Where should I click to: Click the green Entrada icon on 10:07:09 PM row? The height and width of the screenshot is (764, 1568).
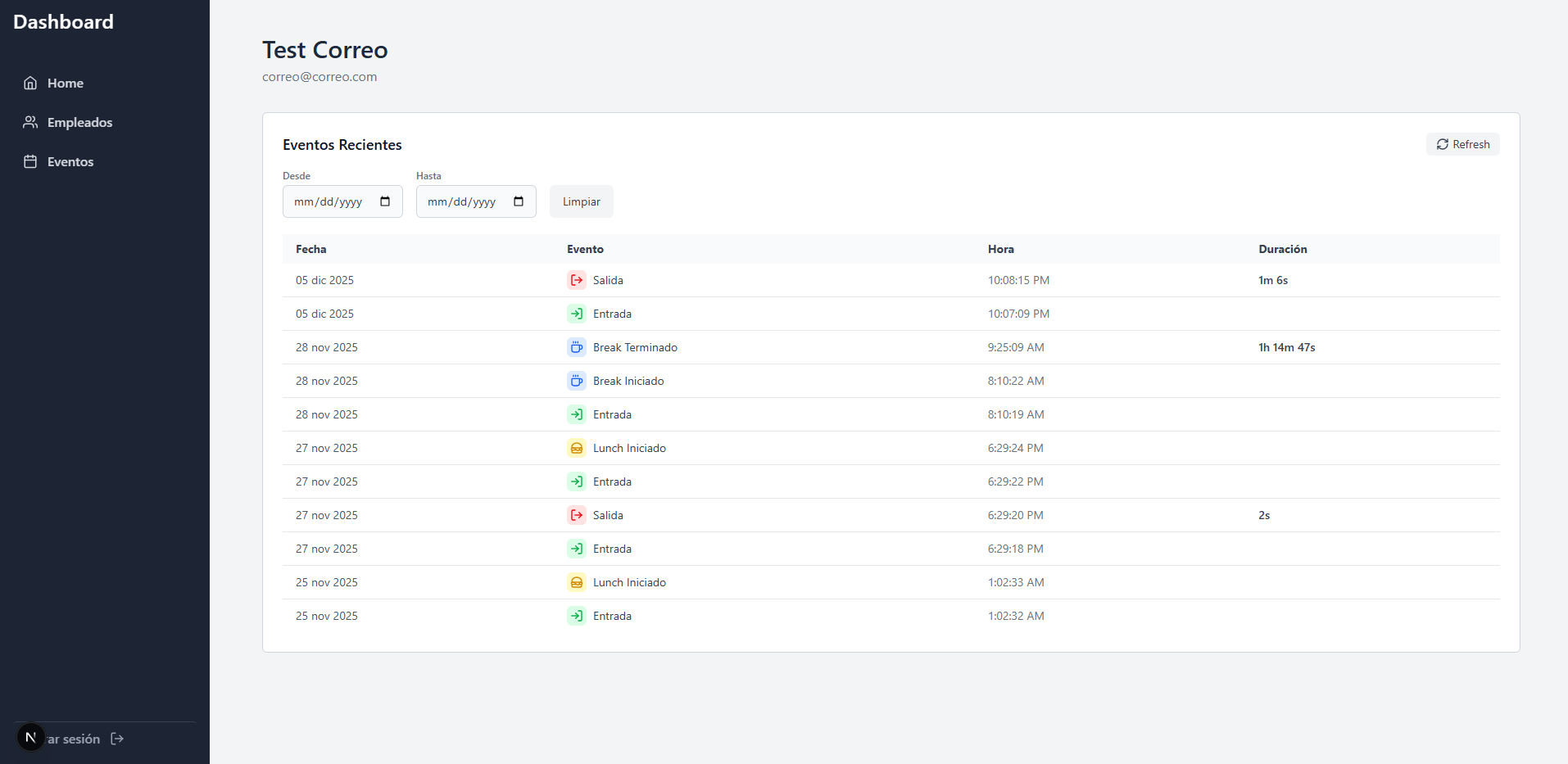pos(576,314)
